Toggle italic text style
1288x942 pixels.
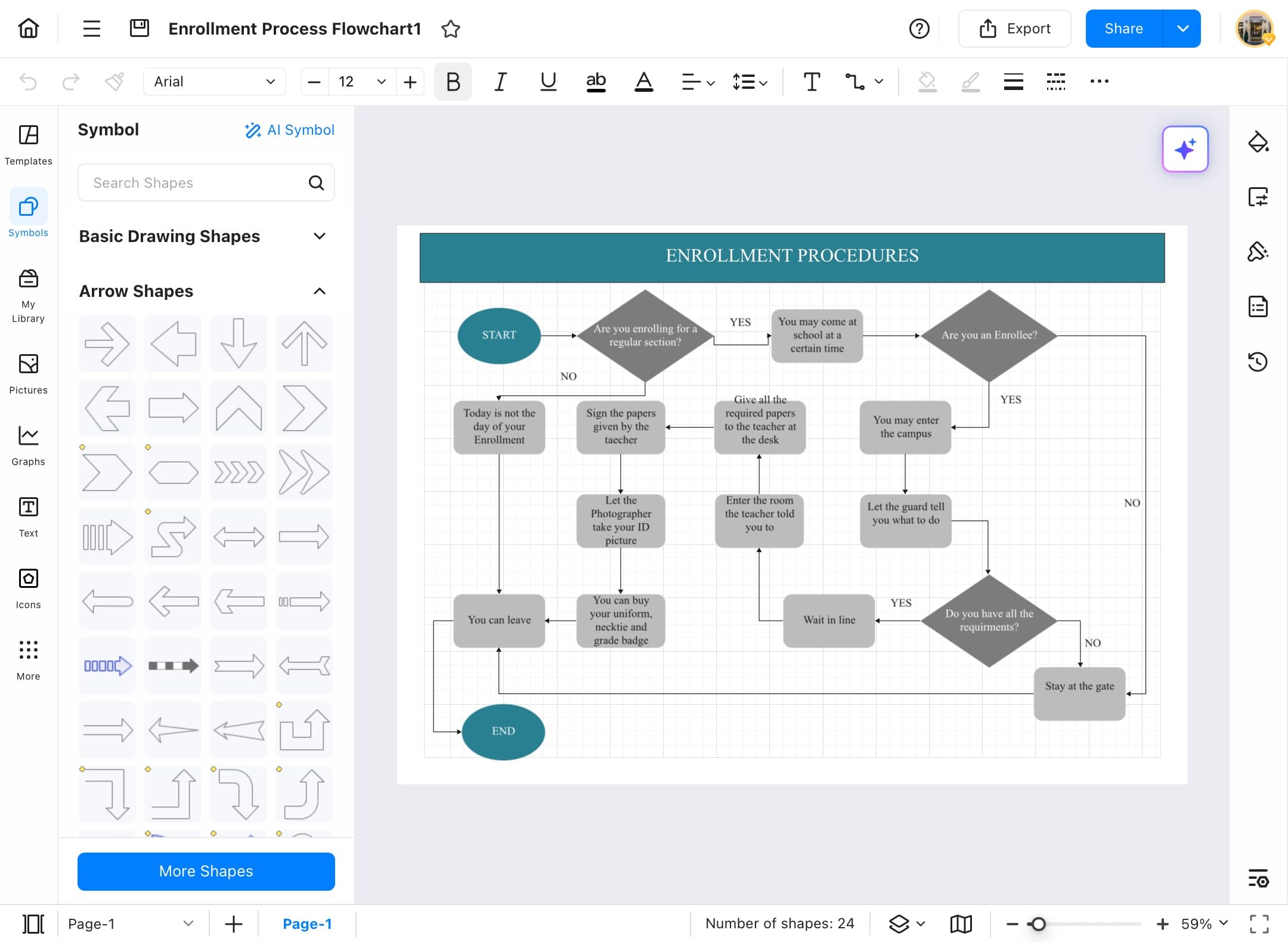click(500, 82)
